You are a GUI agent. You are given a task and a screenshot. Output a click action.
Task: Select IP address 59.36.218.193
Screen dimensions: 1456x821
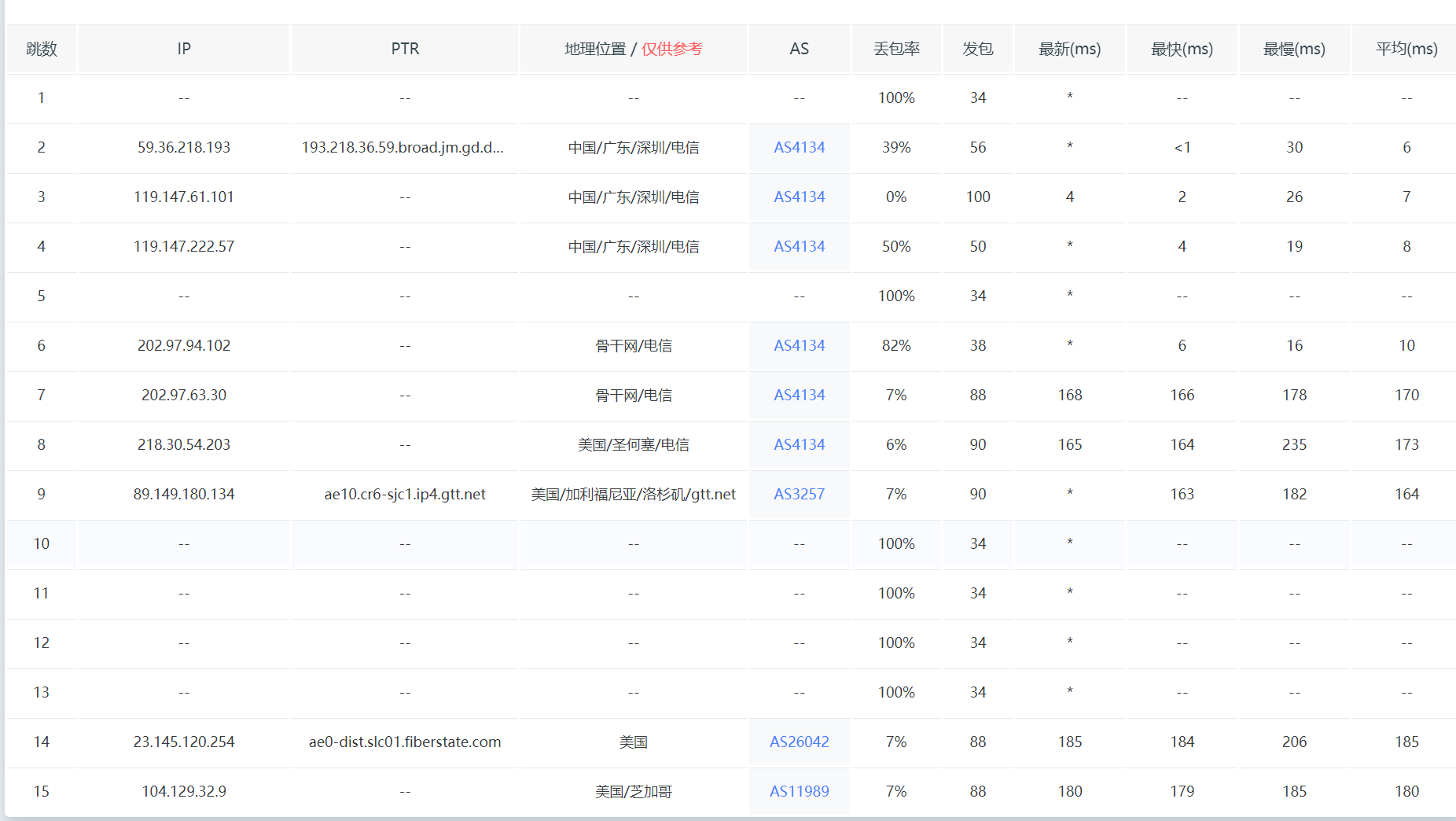[x=184, y=147]
